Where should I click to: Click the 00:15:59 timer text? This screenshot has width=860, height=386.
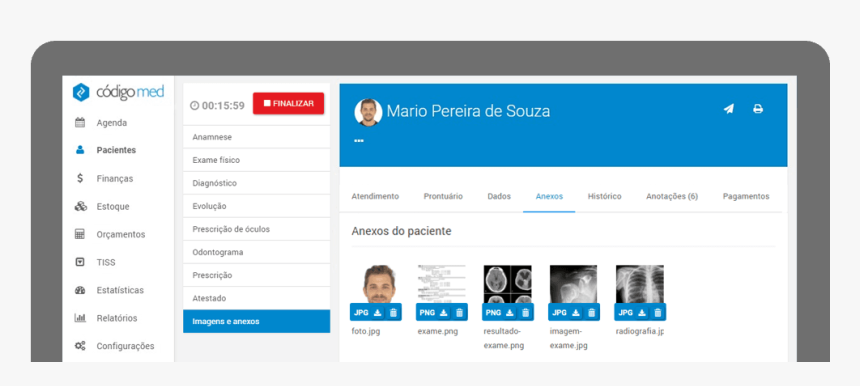pos(223,105)
